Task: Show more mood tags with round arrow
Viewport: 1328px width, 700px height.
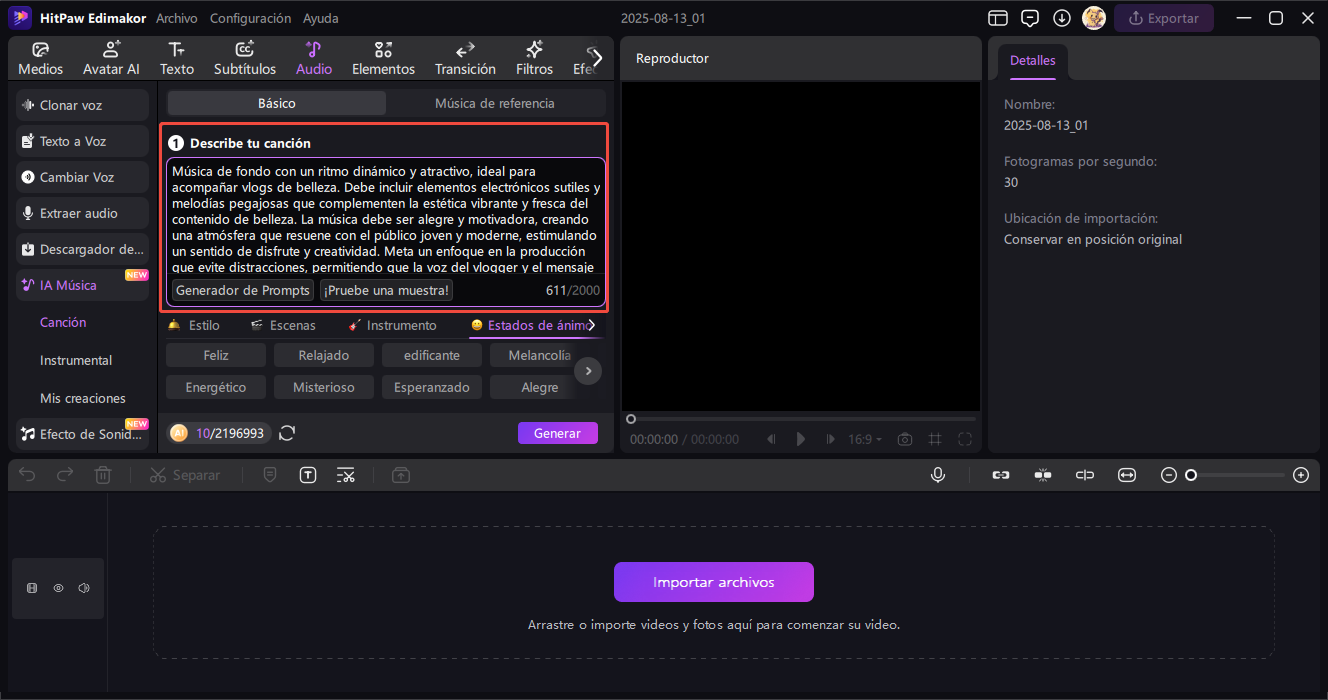Action: coord(589,371)
